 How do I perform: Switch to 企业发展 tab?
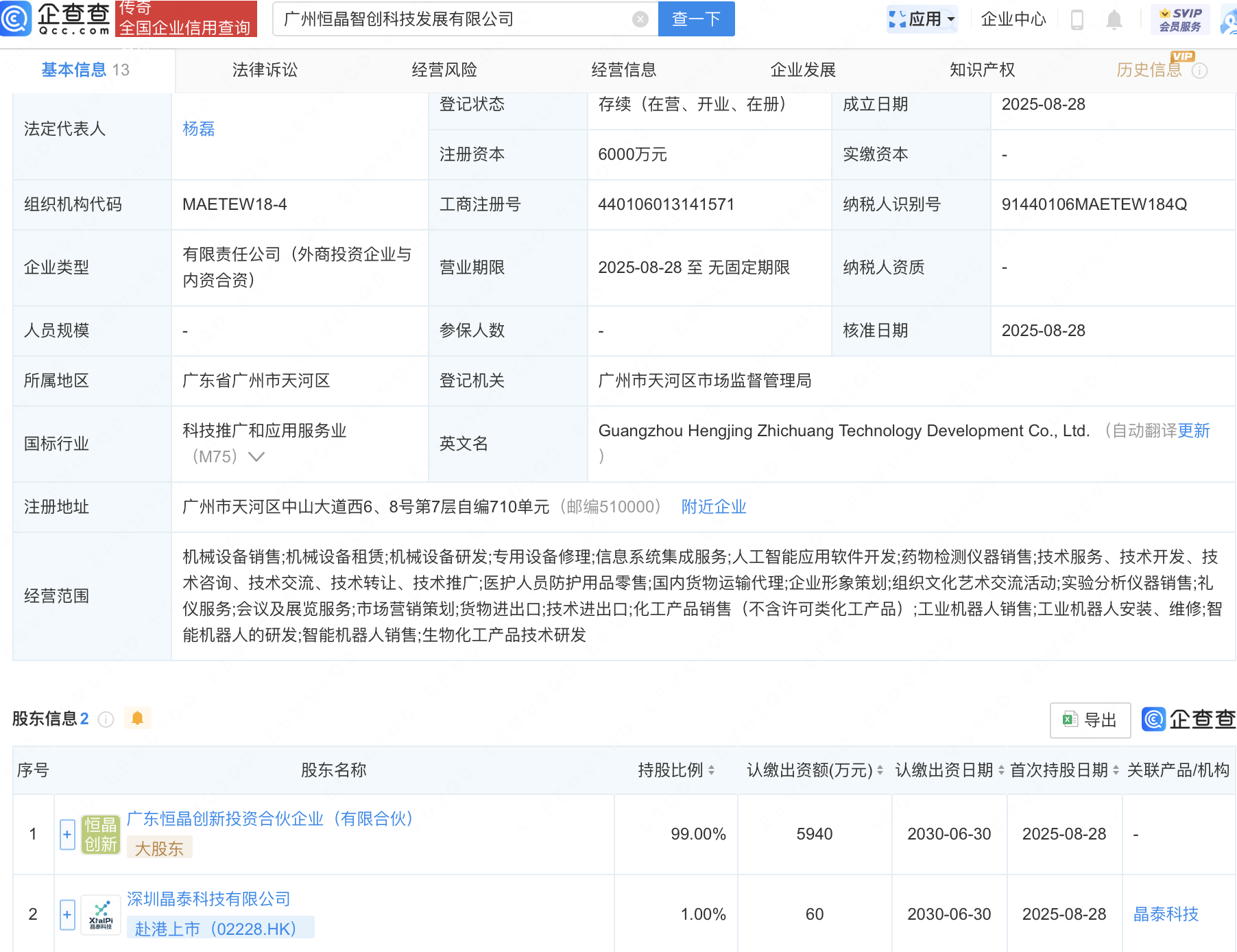[x=803, y=70]
